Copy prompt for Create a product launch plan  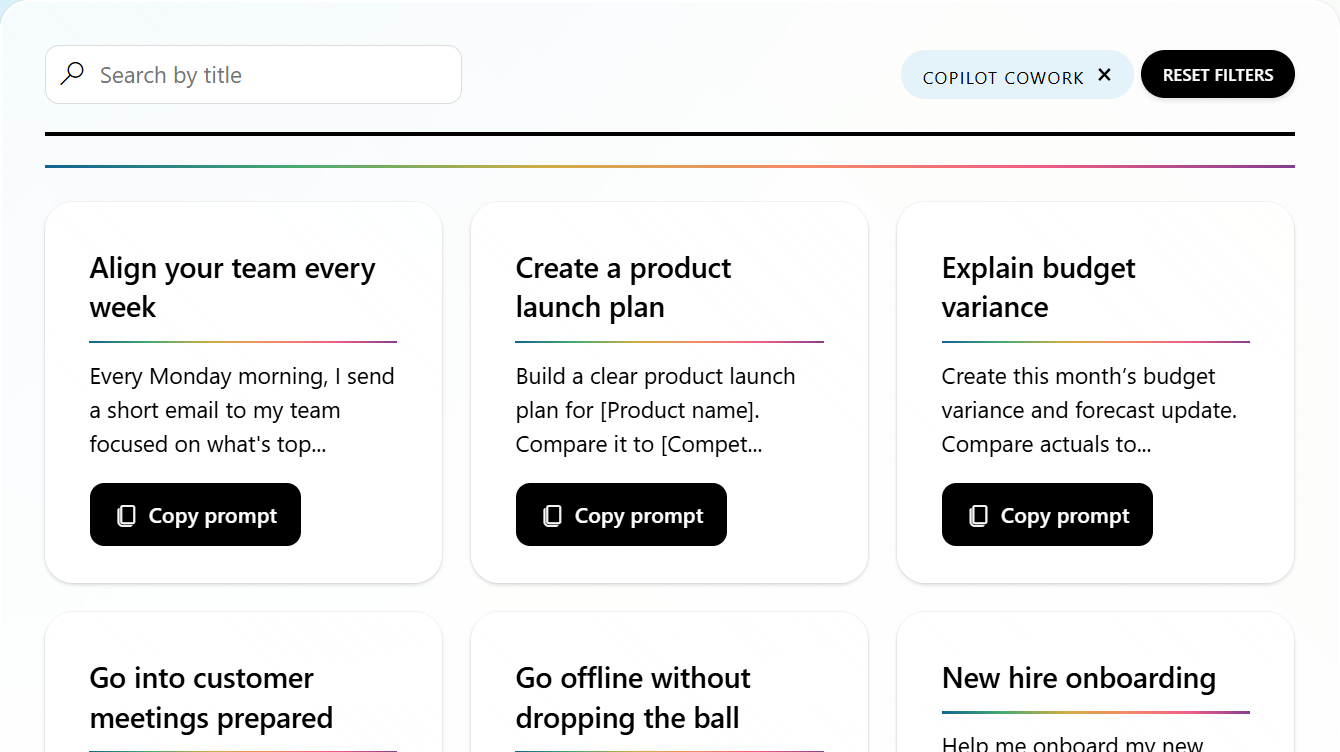621,515
